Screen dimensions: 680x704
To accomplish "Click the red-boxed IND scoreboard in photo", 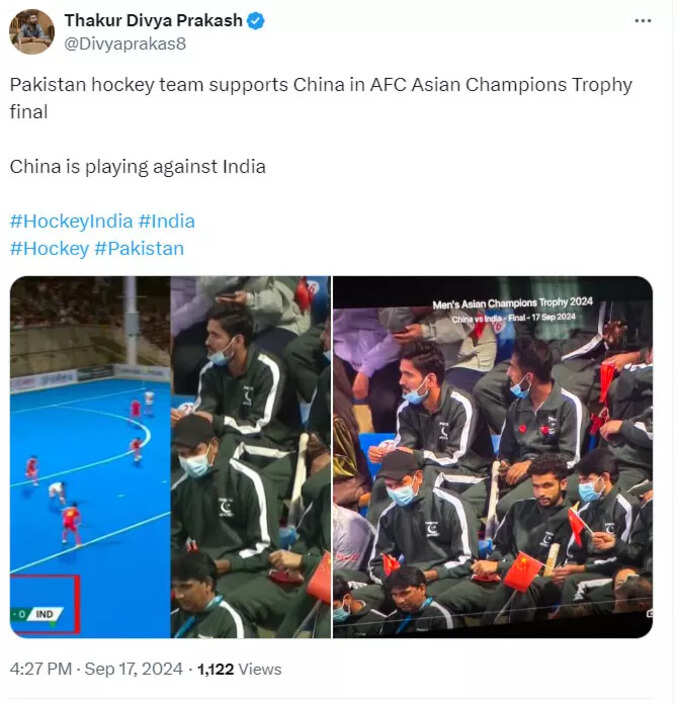I will click(x=44, y=604).
